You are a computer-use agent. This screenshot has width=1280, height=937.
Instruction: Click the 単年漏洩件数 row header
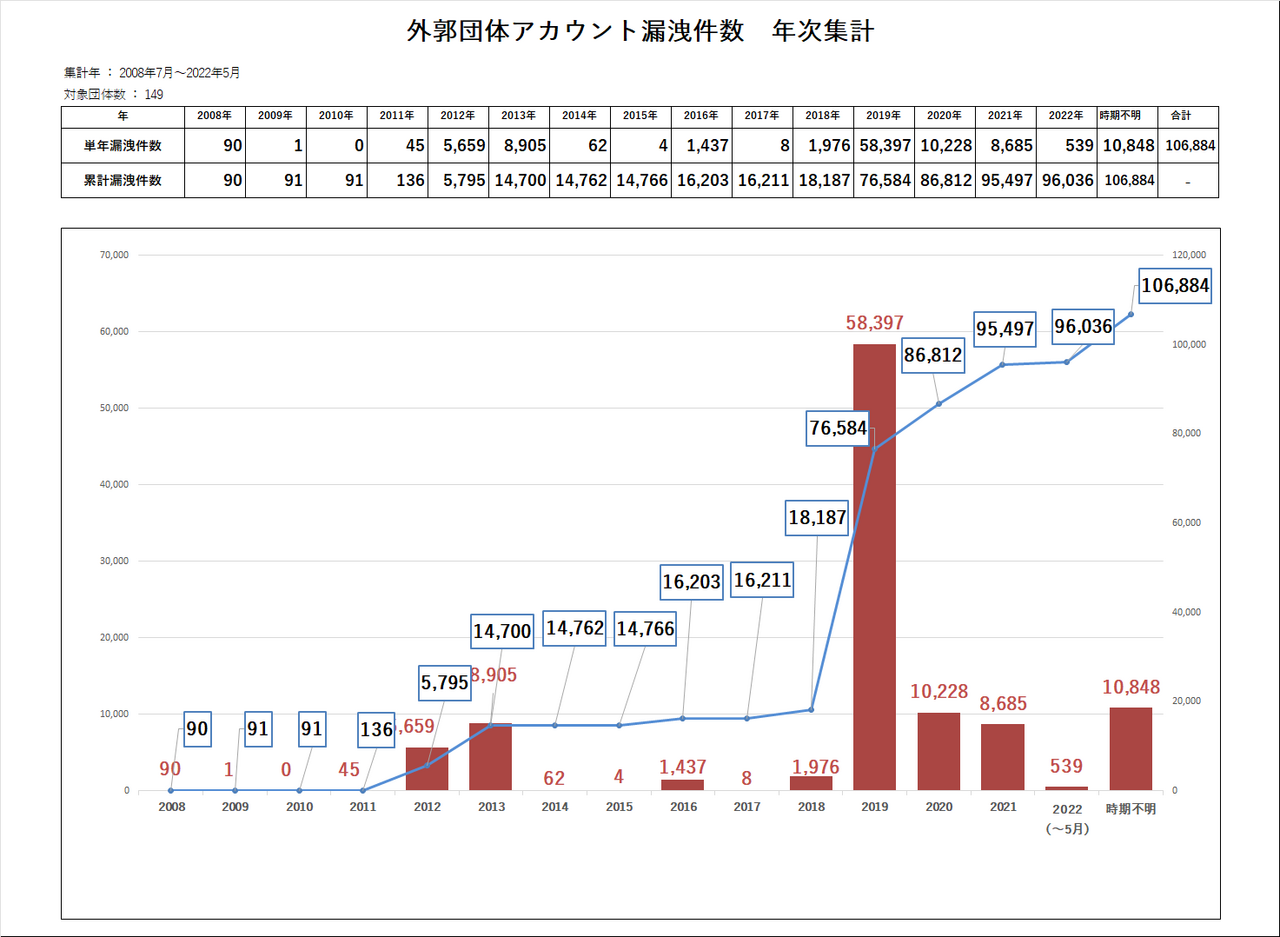121,145
